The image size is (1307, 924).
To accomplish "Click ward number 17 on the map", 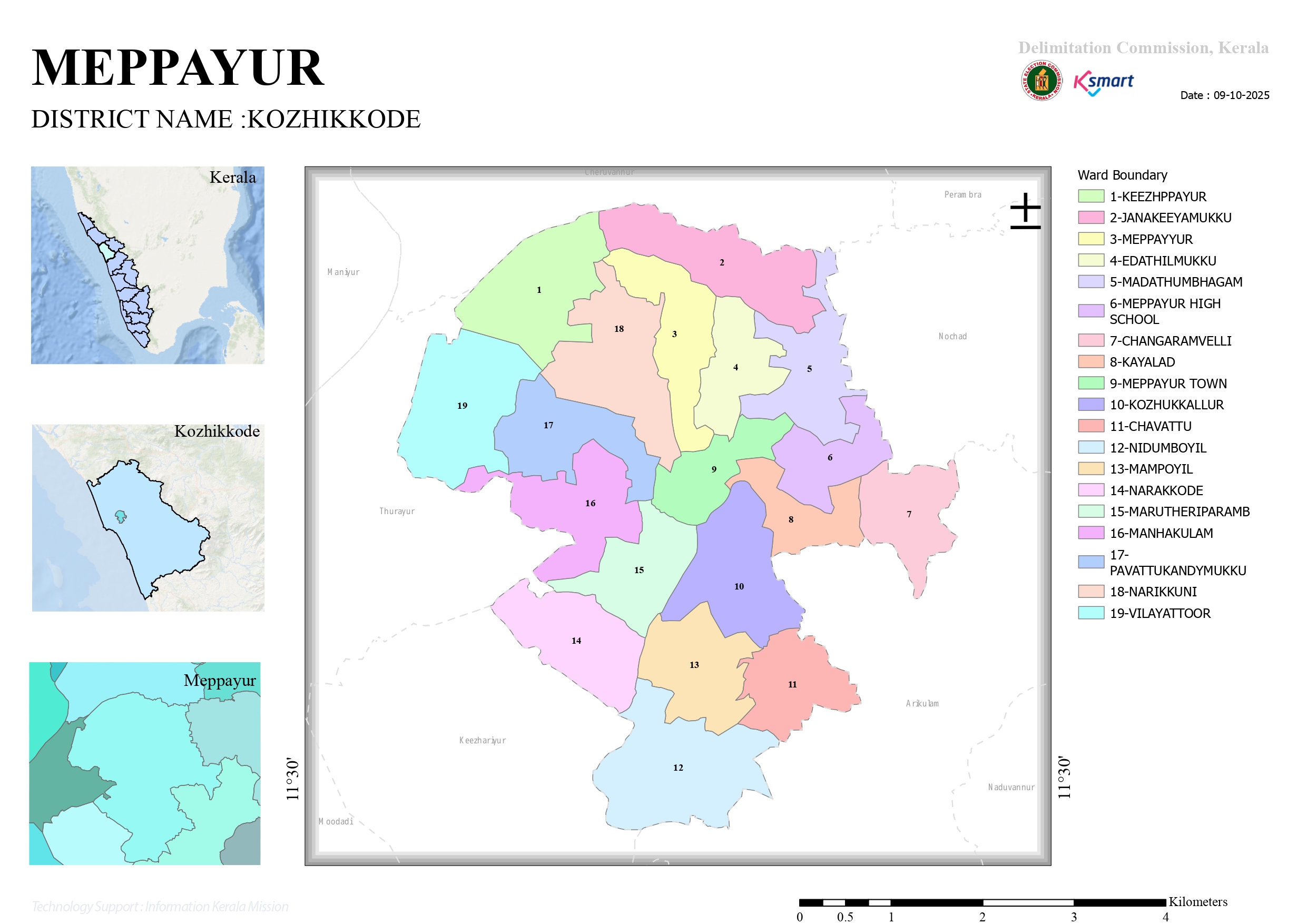I will point(548,426).
